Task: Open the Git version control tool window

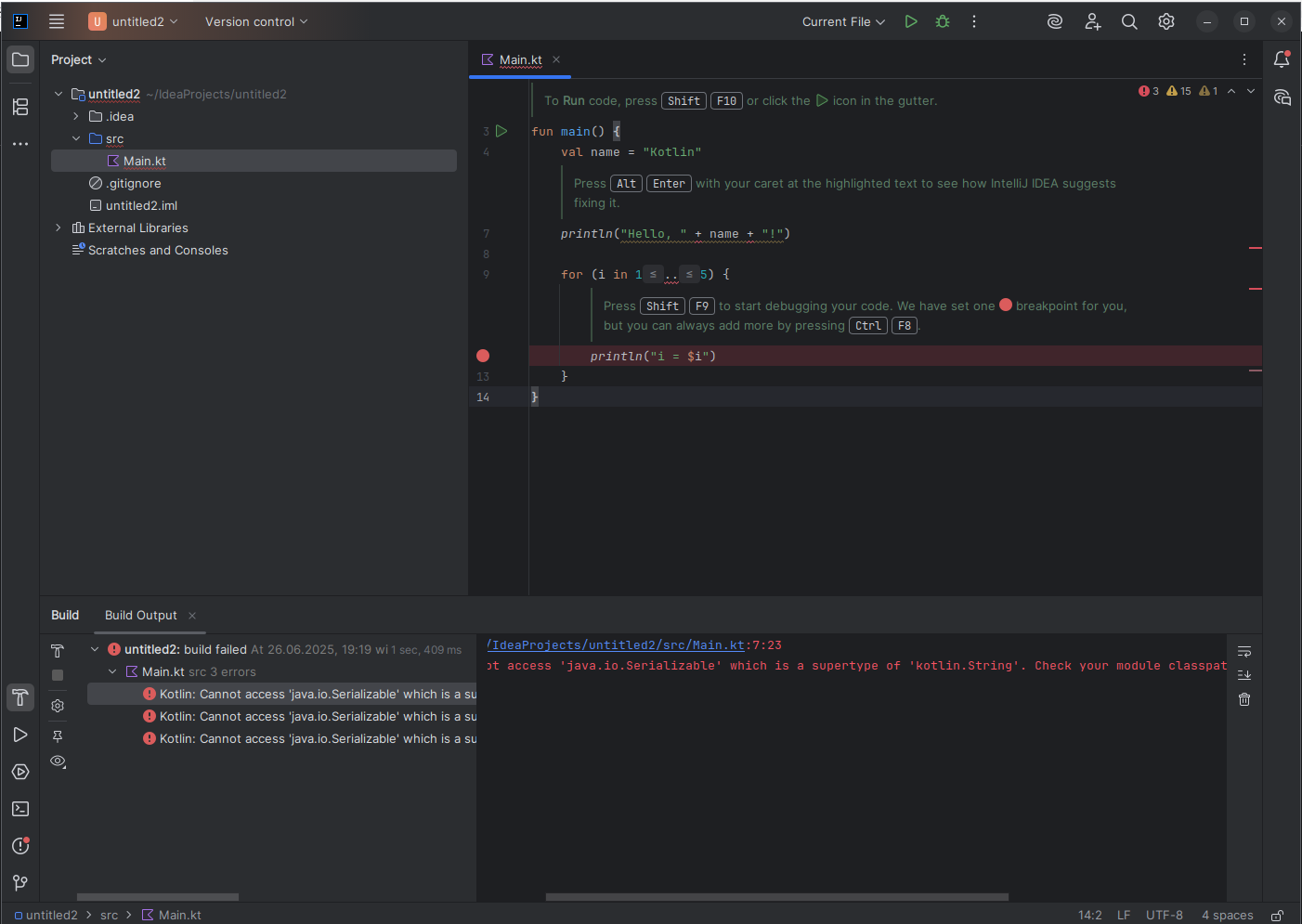Action: [x=20, y=883]
